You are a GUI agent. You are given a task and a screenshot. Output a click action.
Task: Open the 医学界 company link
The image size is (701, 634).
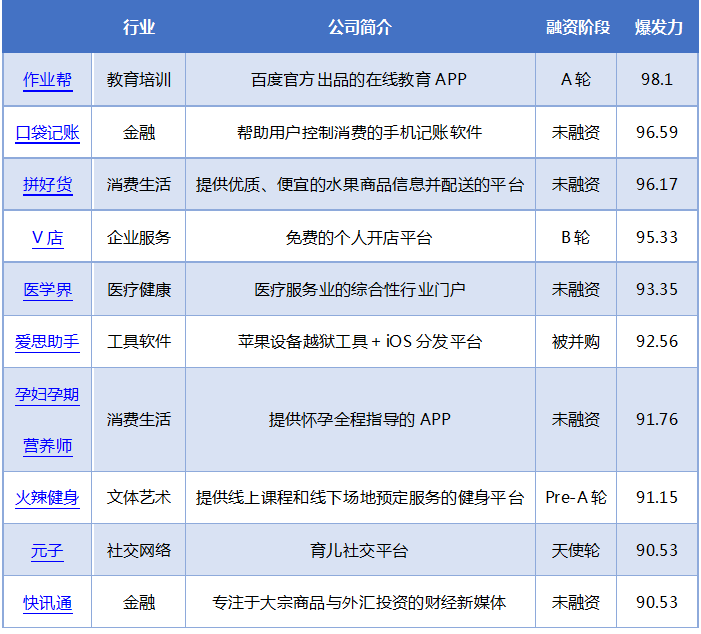pos(47,290)
